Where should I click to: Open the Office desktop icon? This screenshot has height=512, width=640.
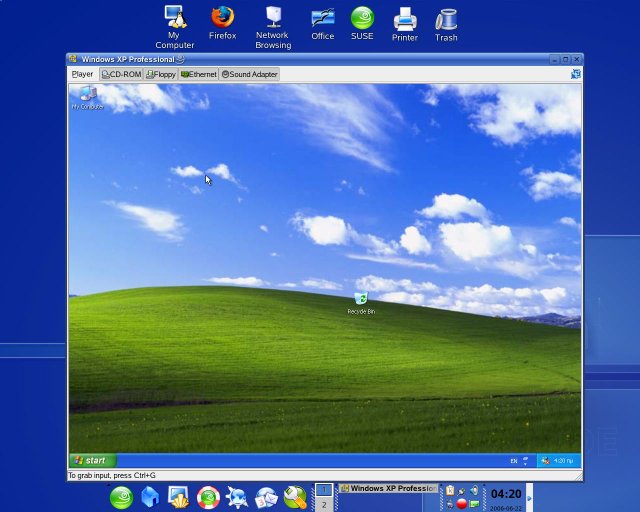[322, 22]
